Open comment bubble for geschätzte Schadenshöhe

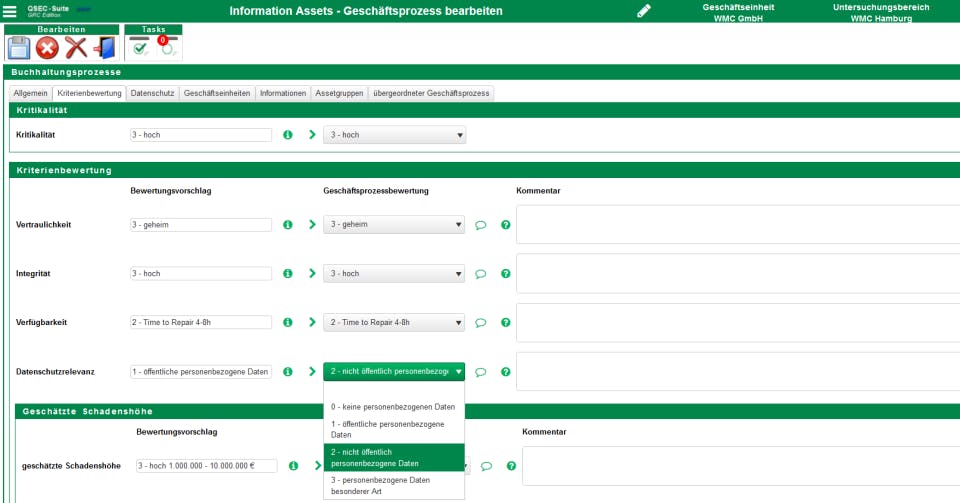(x=486, y=466)
